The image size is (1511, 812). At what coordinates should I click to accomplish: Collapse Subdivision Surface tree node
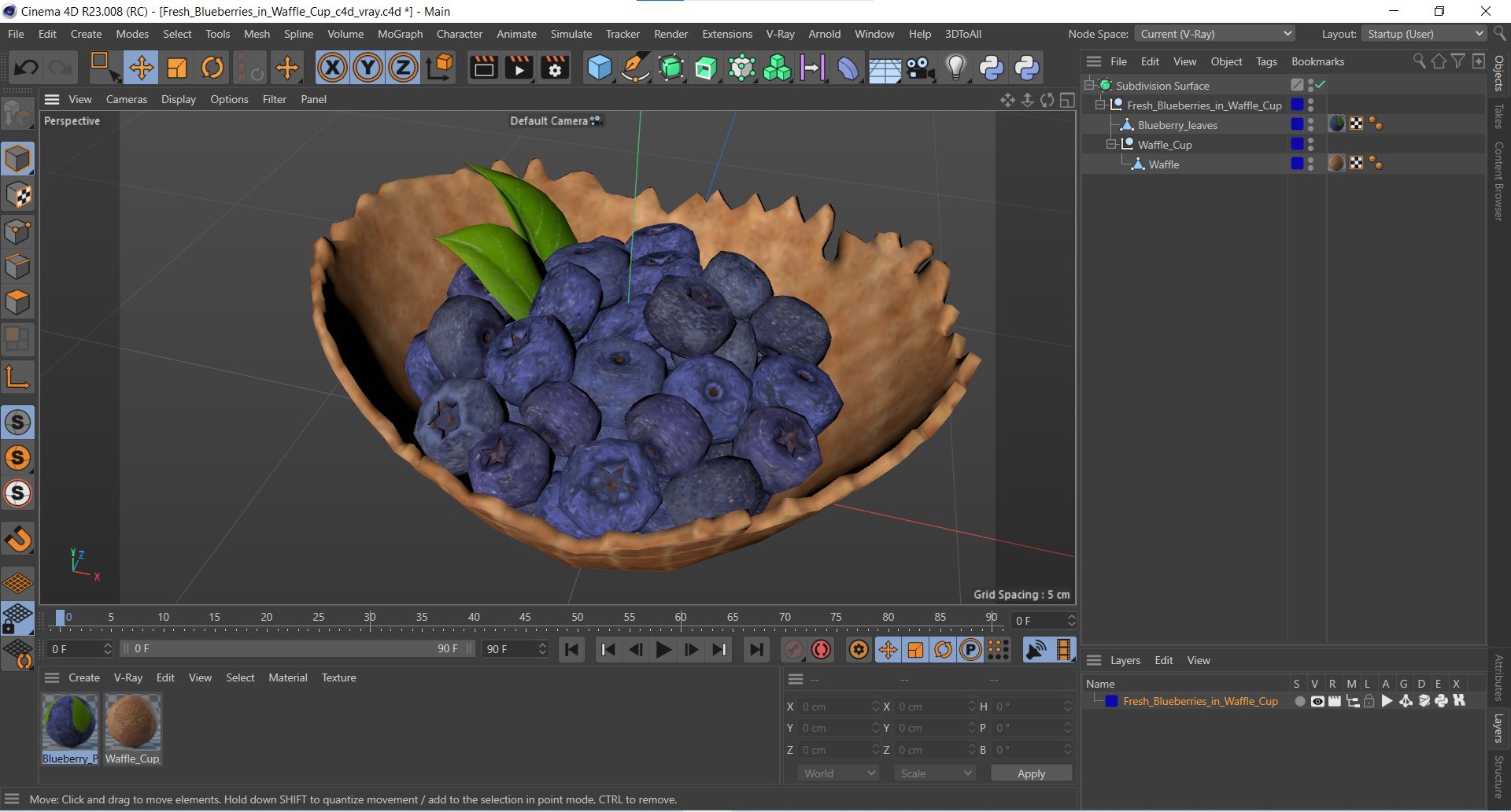coord(1089,85)
